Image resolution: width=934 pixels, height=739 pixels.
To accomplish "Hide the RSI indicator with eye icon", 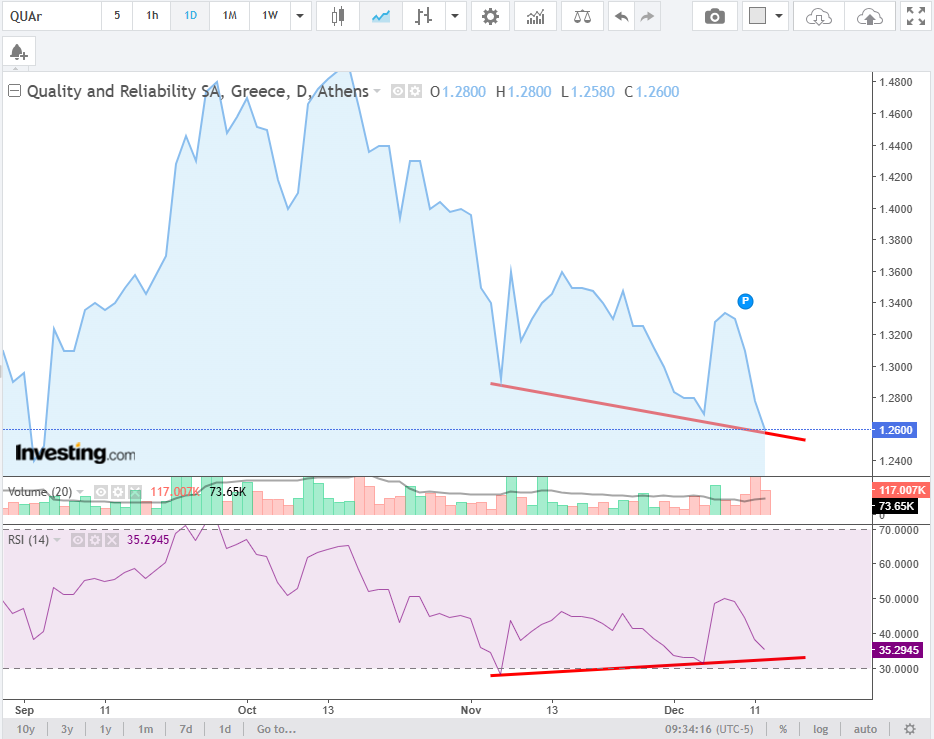I will pyautogui.click(x=78, y=540).
